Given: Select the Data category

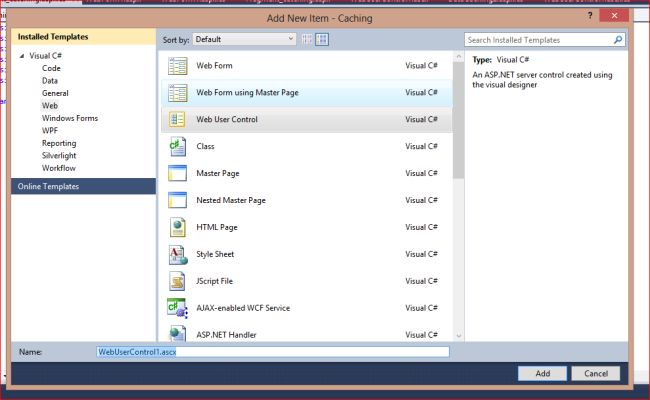Looking at the screenshot, I should click(50, 81).
